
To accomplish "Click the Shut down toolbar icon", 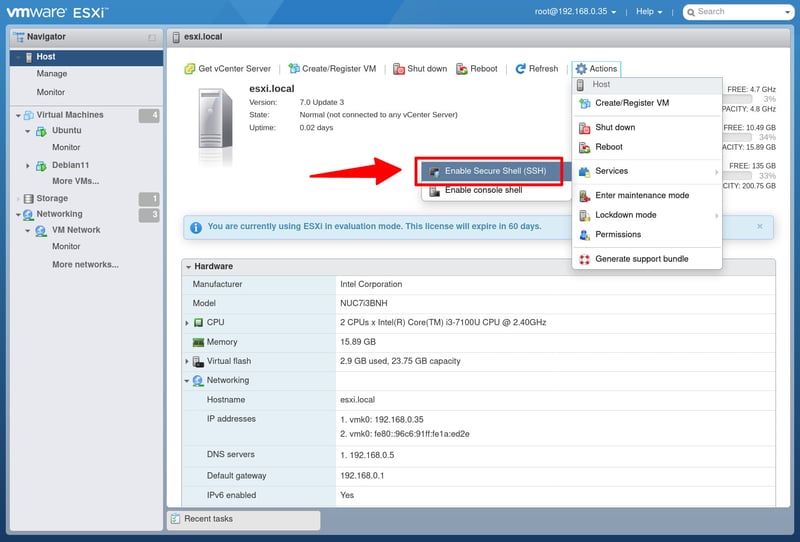I will coord(399,69).
